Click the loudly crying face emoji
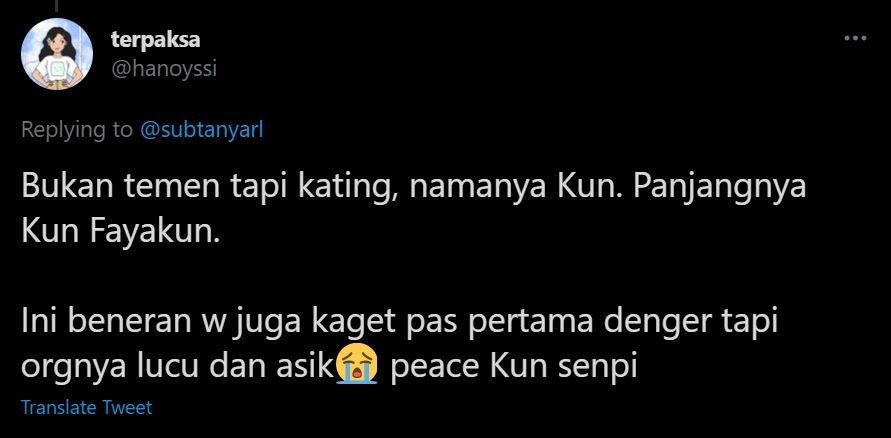The image size is (891, 438). [356, 367]
